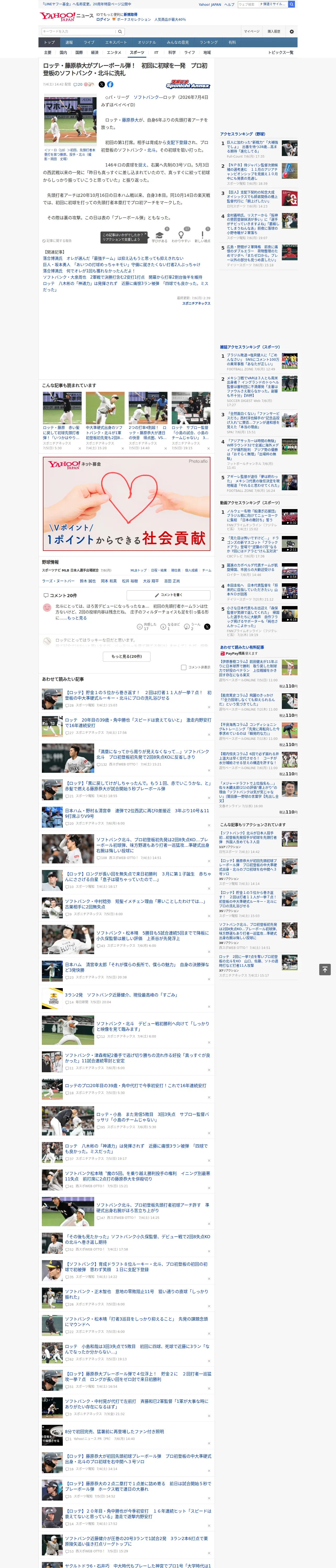
Task: Click the magnifier button beside the keyword field
Action: click(120, 32)
